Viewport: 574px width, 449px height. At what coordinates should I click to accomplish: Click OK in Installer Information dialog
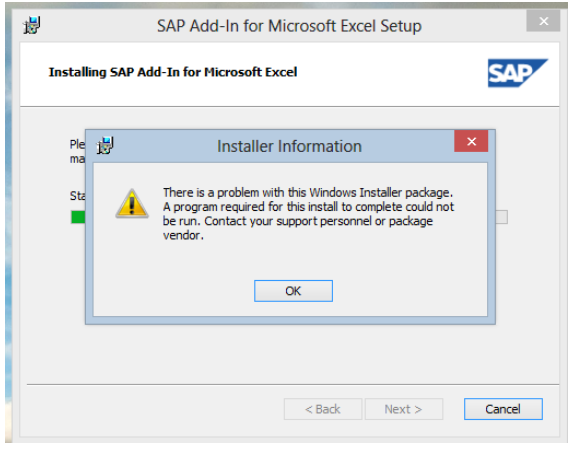point(293,291)
